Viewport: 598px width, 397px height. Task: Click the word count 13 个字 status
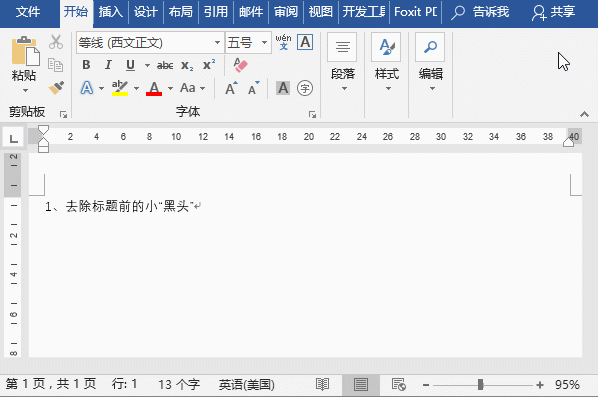179,384
